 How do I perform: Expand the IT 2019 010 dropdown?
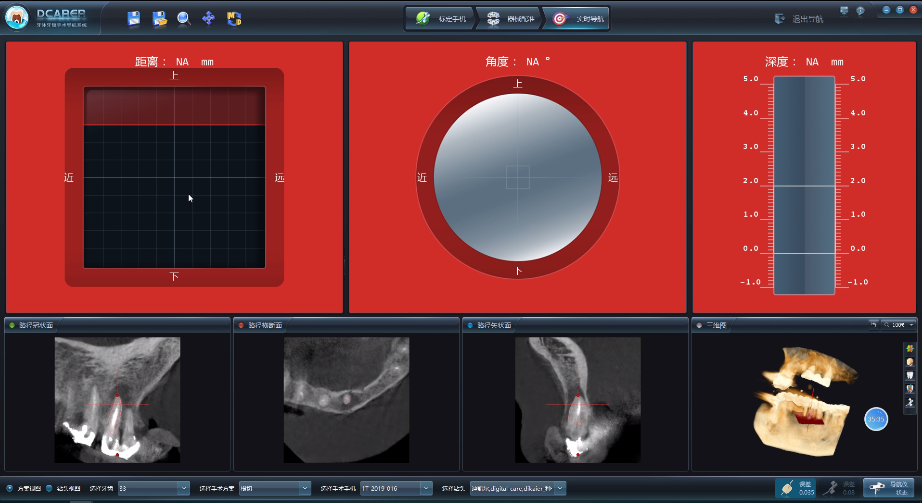click(396, 488)
